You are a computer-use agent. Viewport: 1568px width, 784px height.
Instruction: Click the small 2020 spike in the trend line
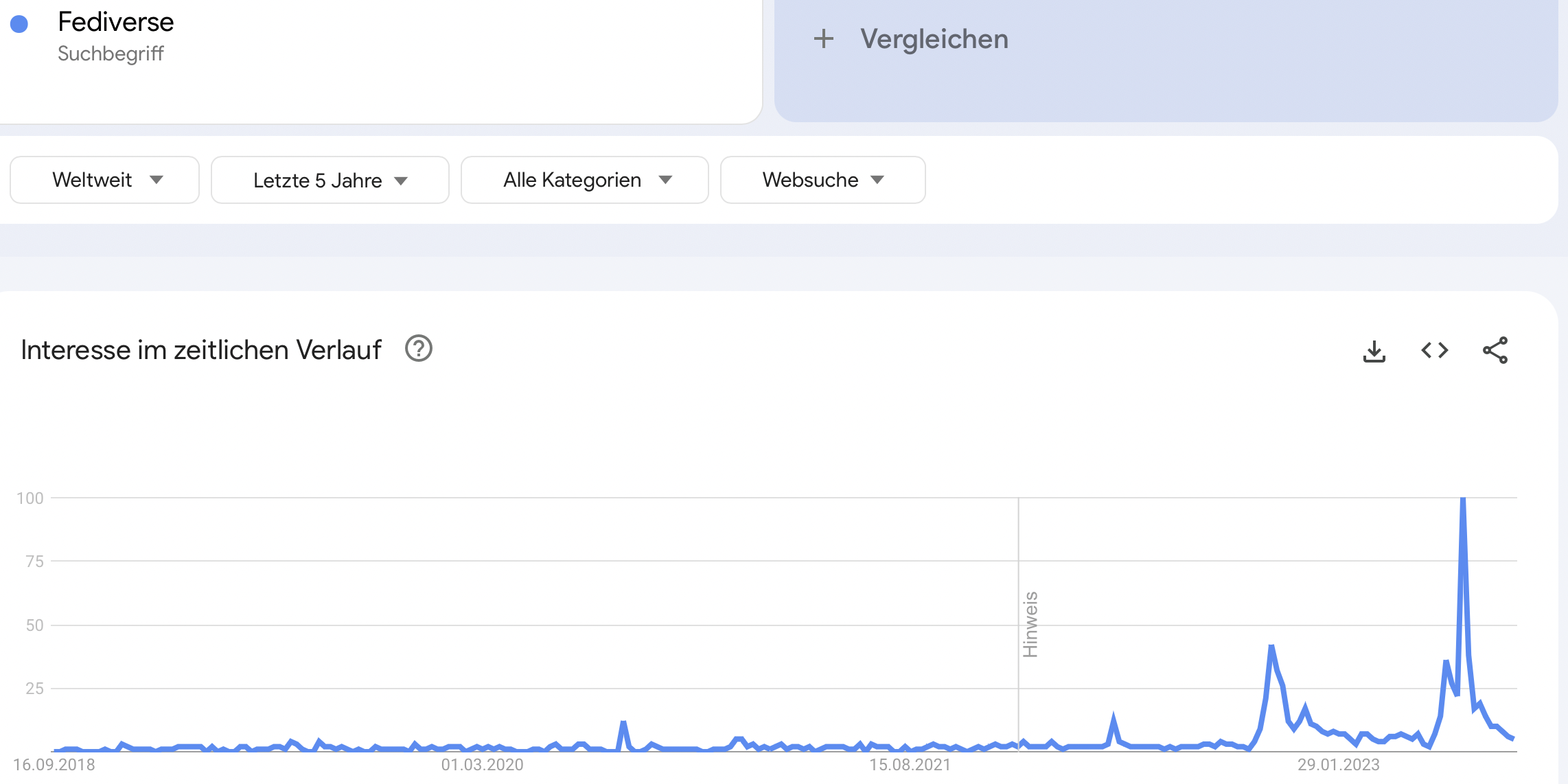pyautogui.click(x=623, y=724)
